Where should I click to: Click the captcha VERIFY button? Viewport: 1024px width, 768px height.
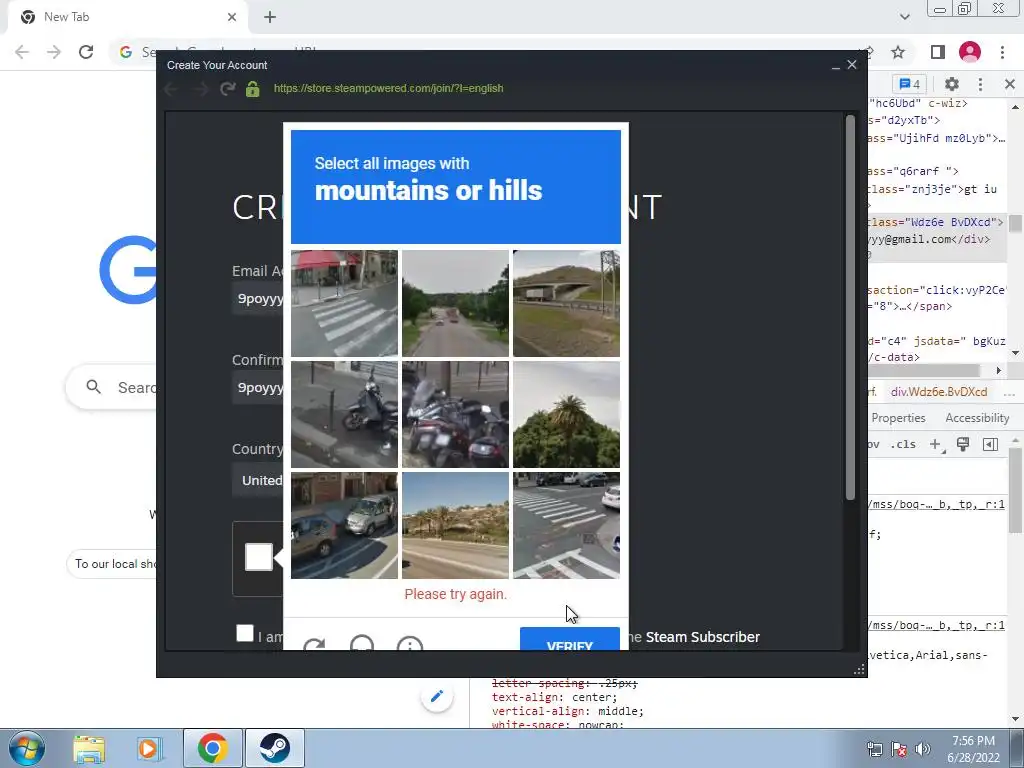pos(569,639)
